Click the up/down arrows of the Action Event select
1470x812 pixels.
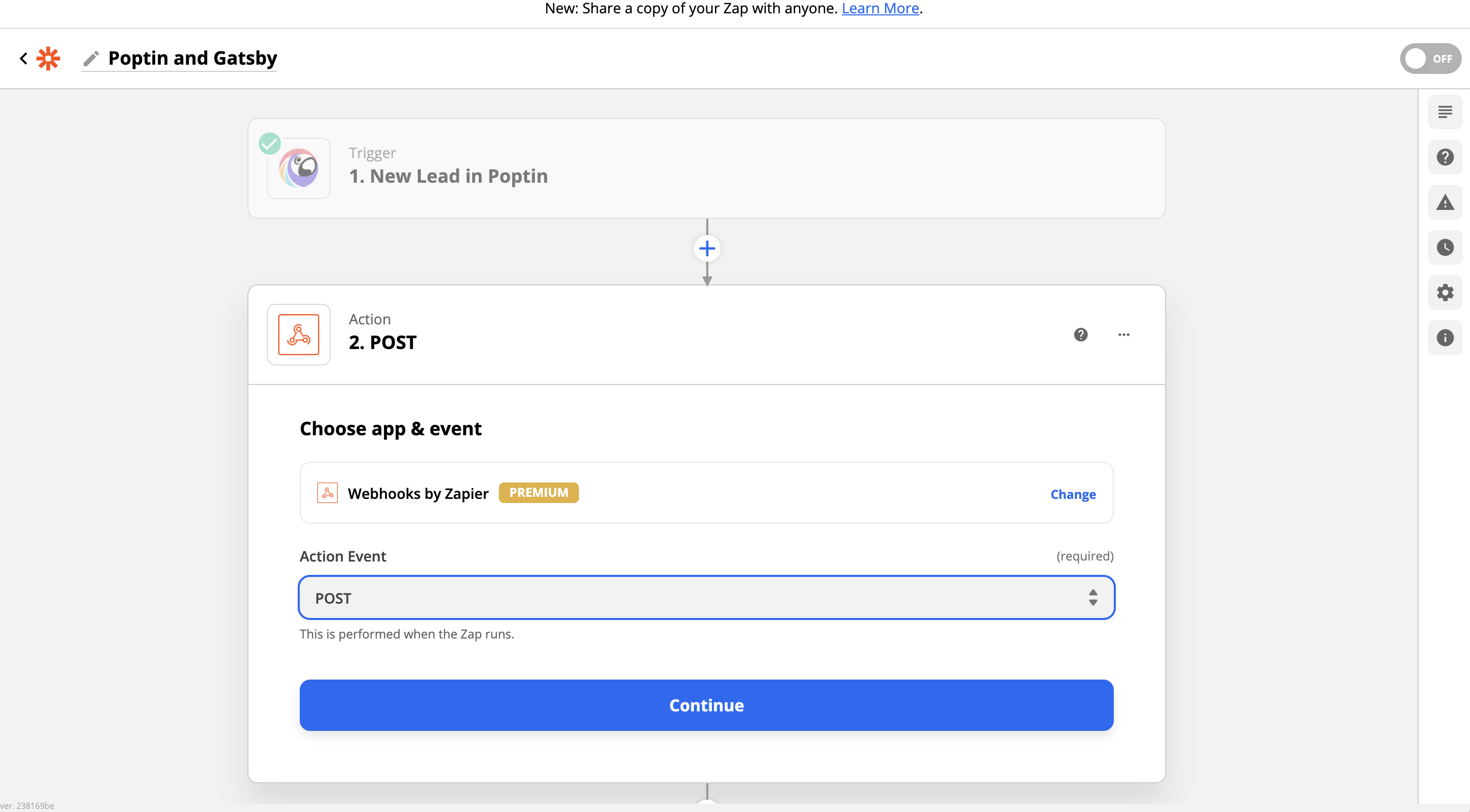(1093, 598)
